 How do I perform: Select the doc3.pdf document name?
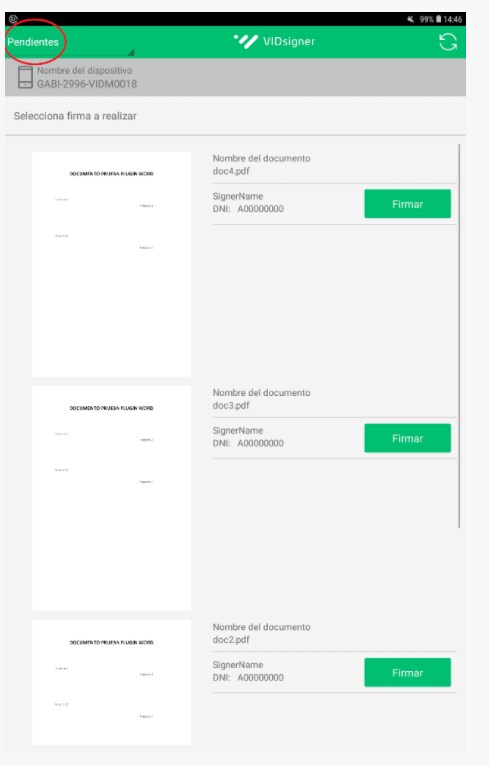click(231, 405)
